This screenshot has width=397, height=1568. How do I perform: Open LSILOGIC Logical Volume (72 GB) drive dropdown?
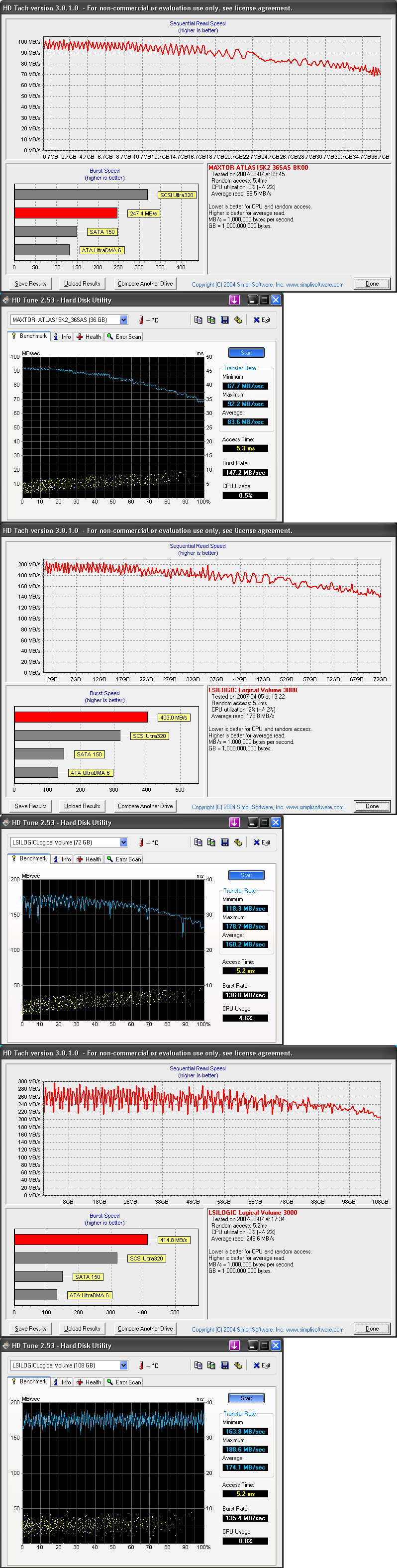(123, 842)
